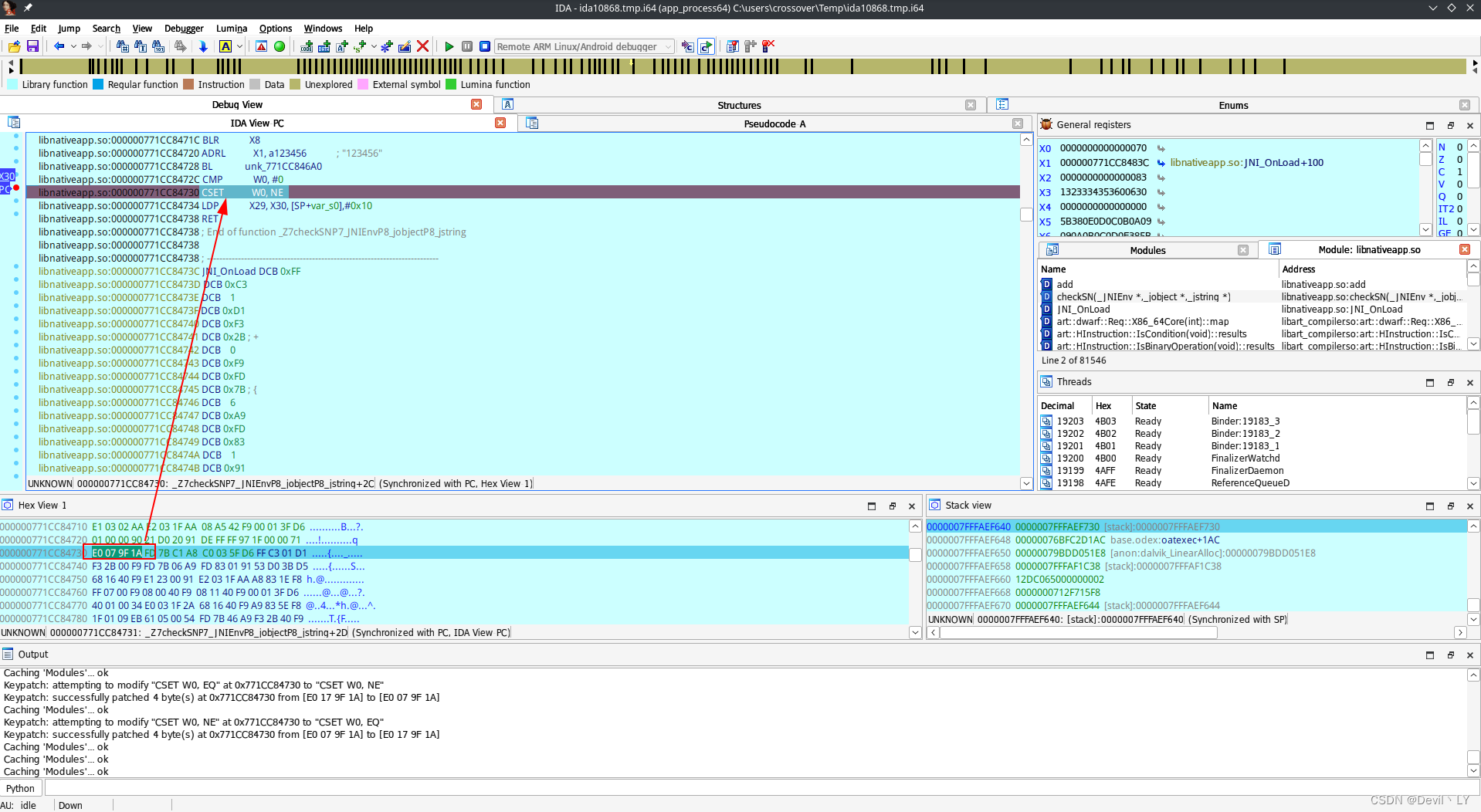Pause the debugged process
The image size is (1481, 812).
click(467, 46)
